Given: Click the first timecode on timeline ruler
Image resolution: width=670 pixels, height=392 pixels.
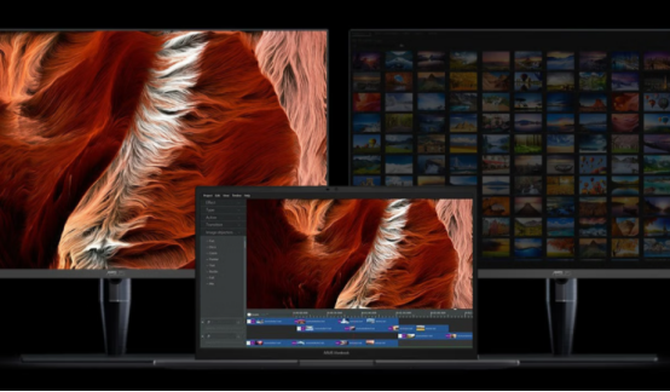Looking at the screenshot, I should click(x=300, y=313).
